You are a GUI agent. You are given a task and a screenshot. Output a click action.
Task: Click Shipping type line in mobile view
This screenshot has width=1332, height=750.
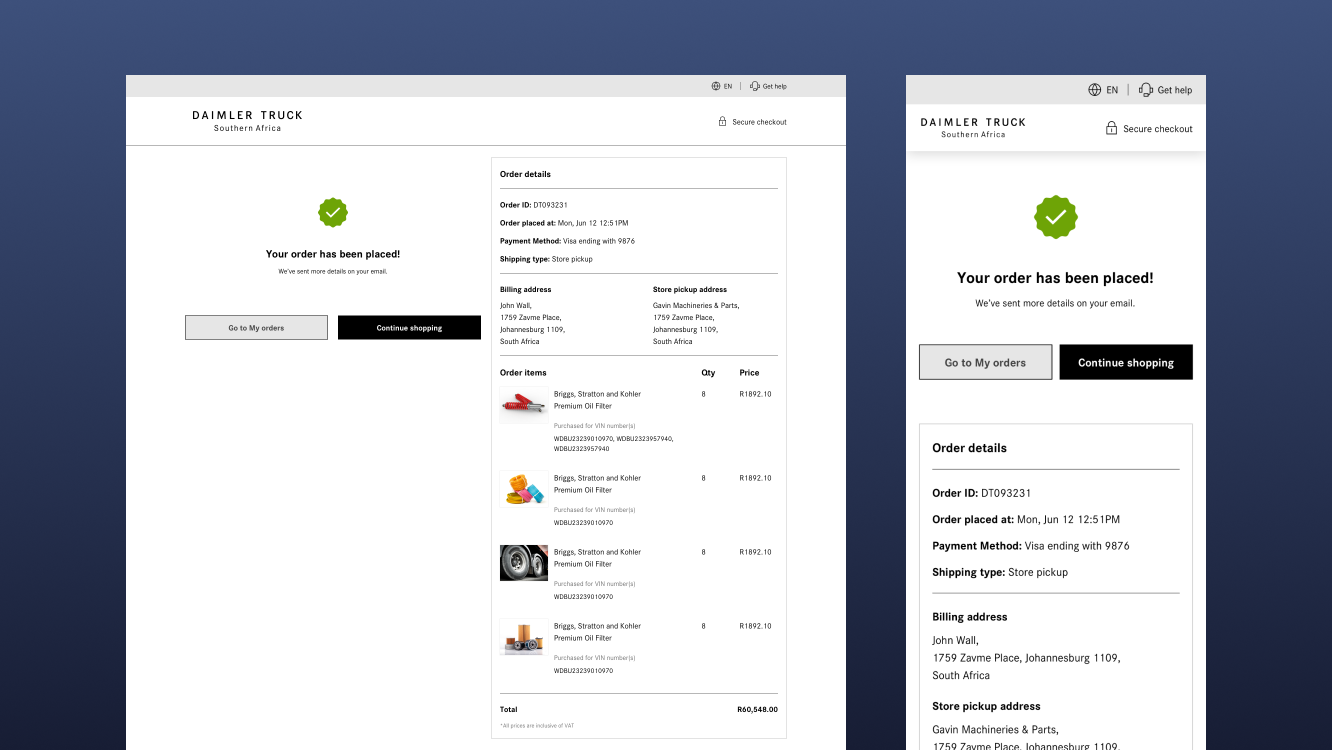click(1000, 572)
